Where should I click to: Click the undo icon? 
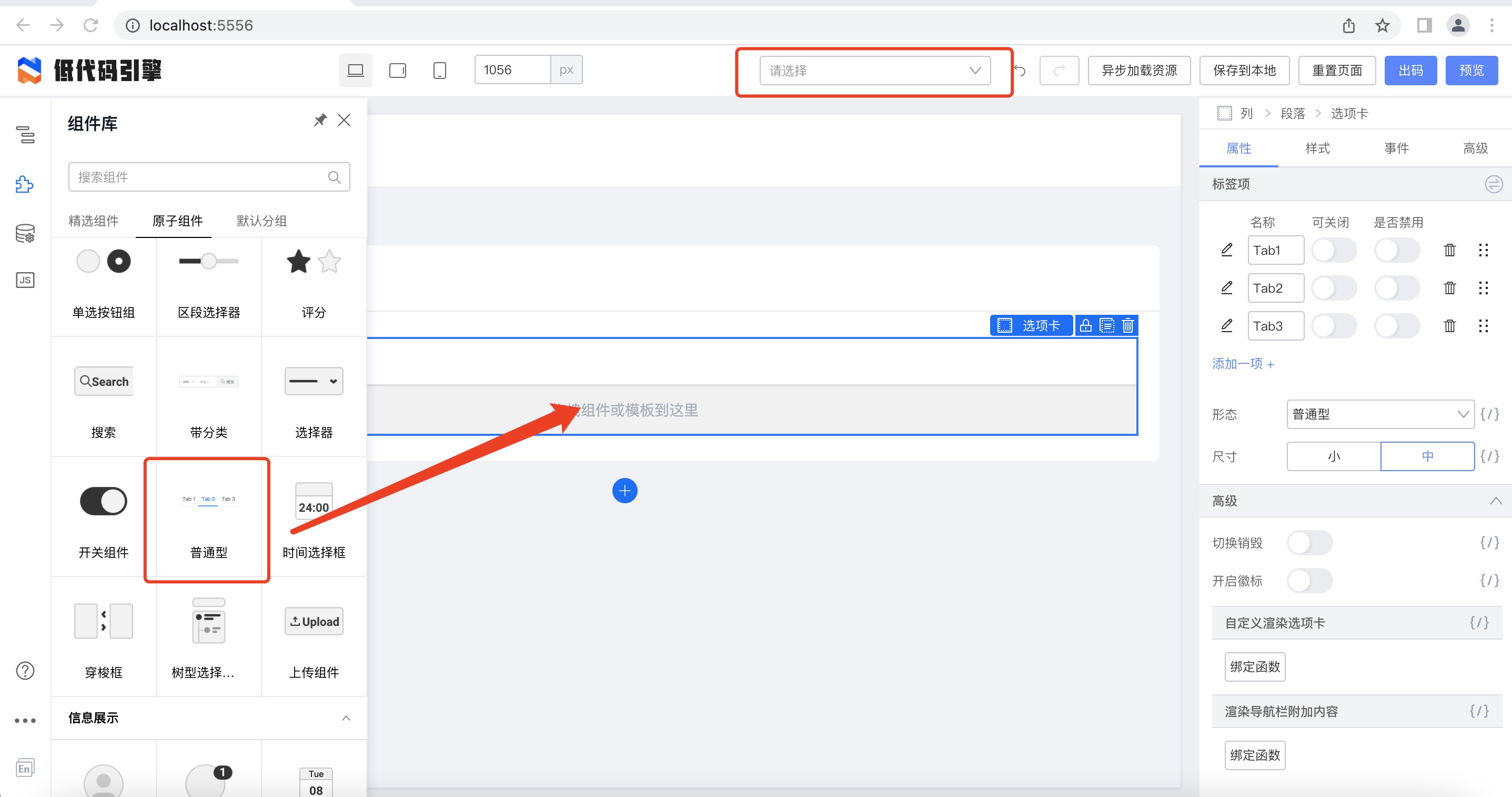[1021, 70]
